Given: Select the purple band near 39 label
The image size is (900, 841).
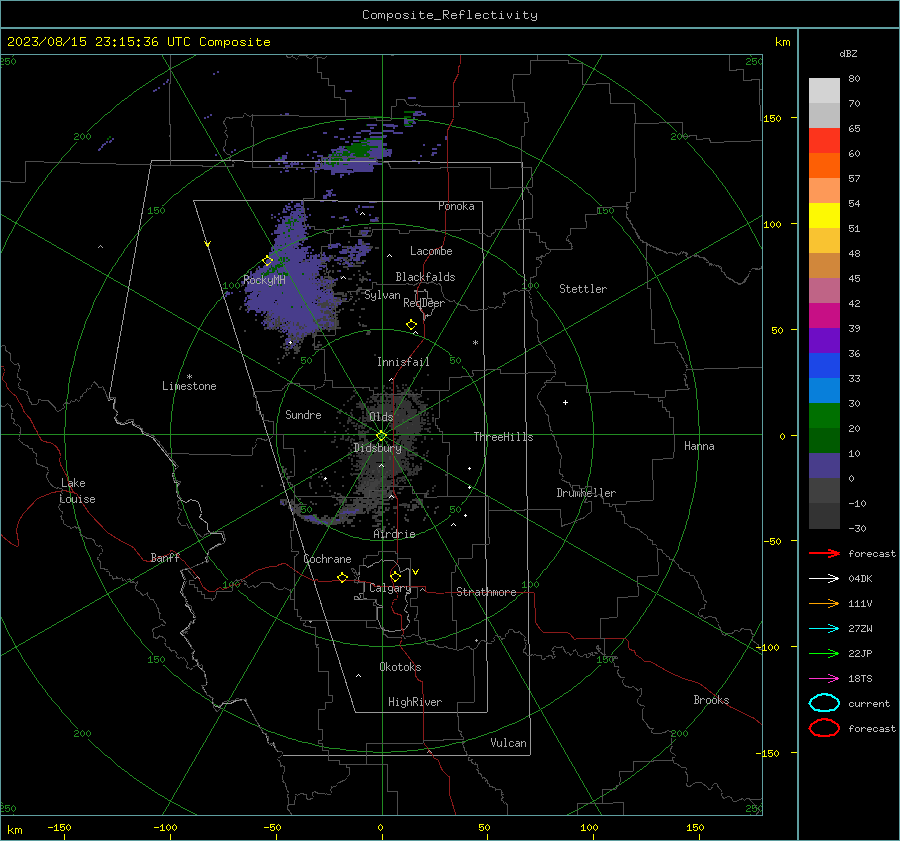Looking at the screenshot, I should coord(824,341).
